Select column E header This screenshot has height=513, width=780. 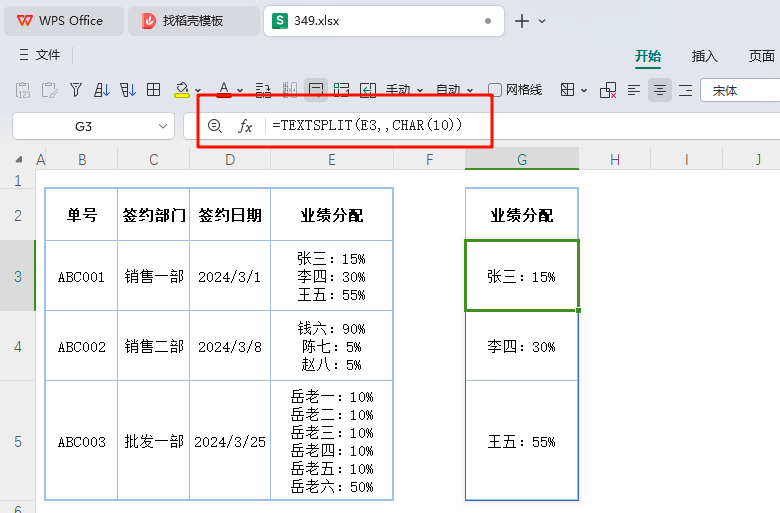click(332, 160)
